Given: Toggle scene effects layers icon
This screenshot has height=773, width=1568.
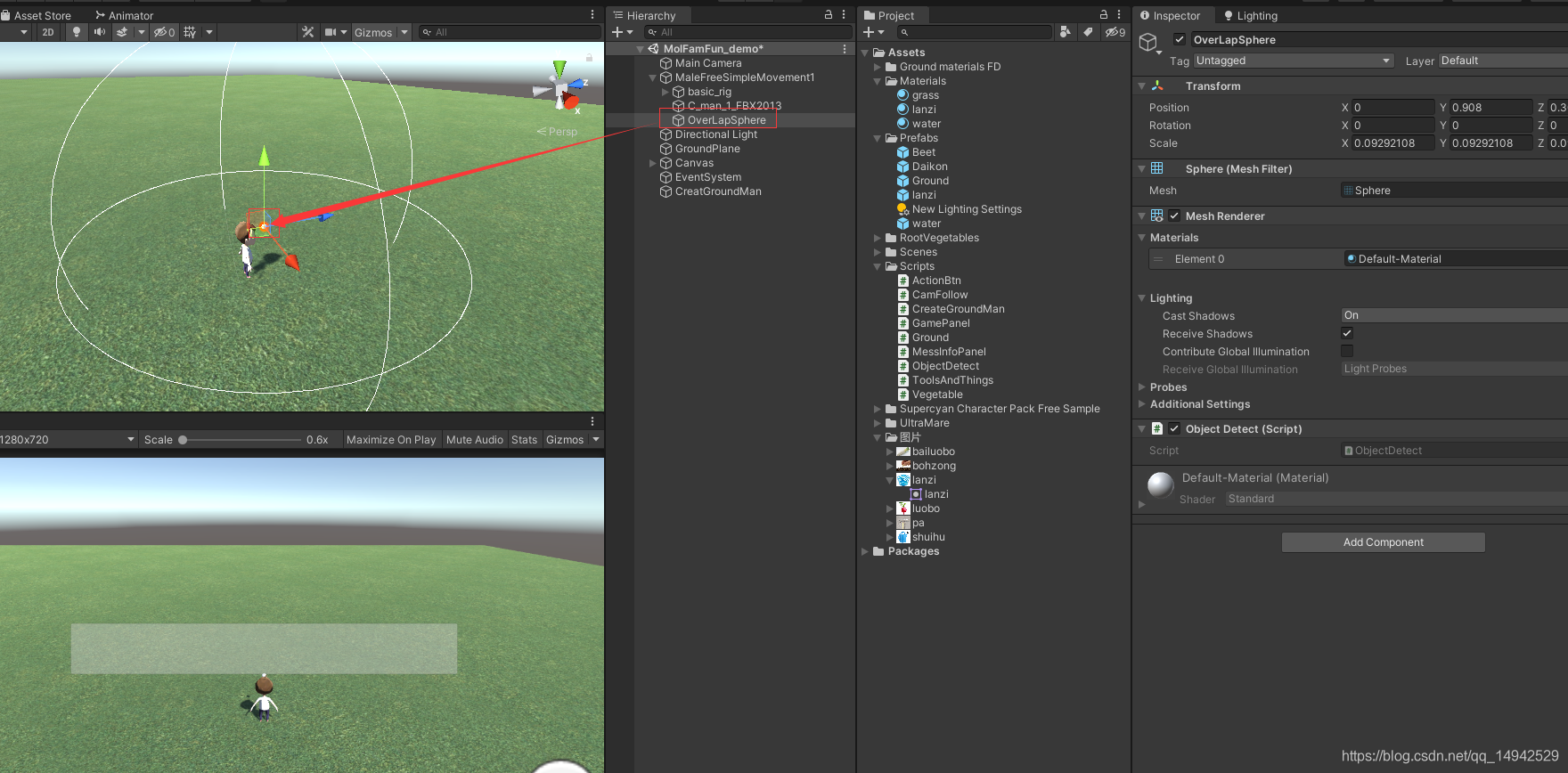Looking at the screenshot, I should pyautogui.click(x=122, y=32).
